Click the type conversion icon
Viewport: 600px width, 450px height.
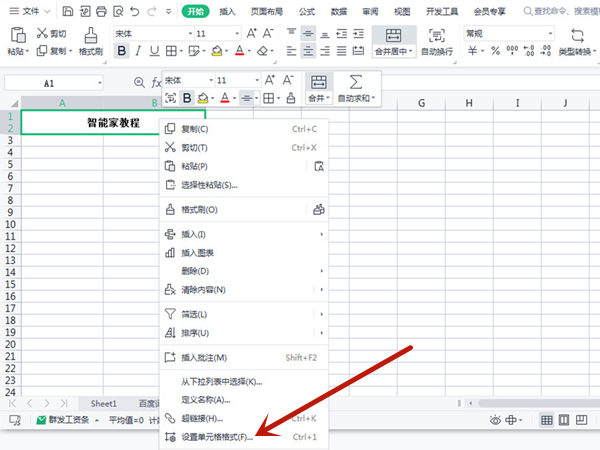(x=577, y=35)
